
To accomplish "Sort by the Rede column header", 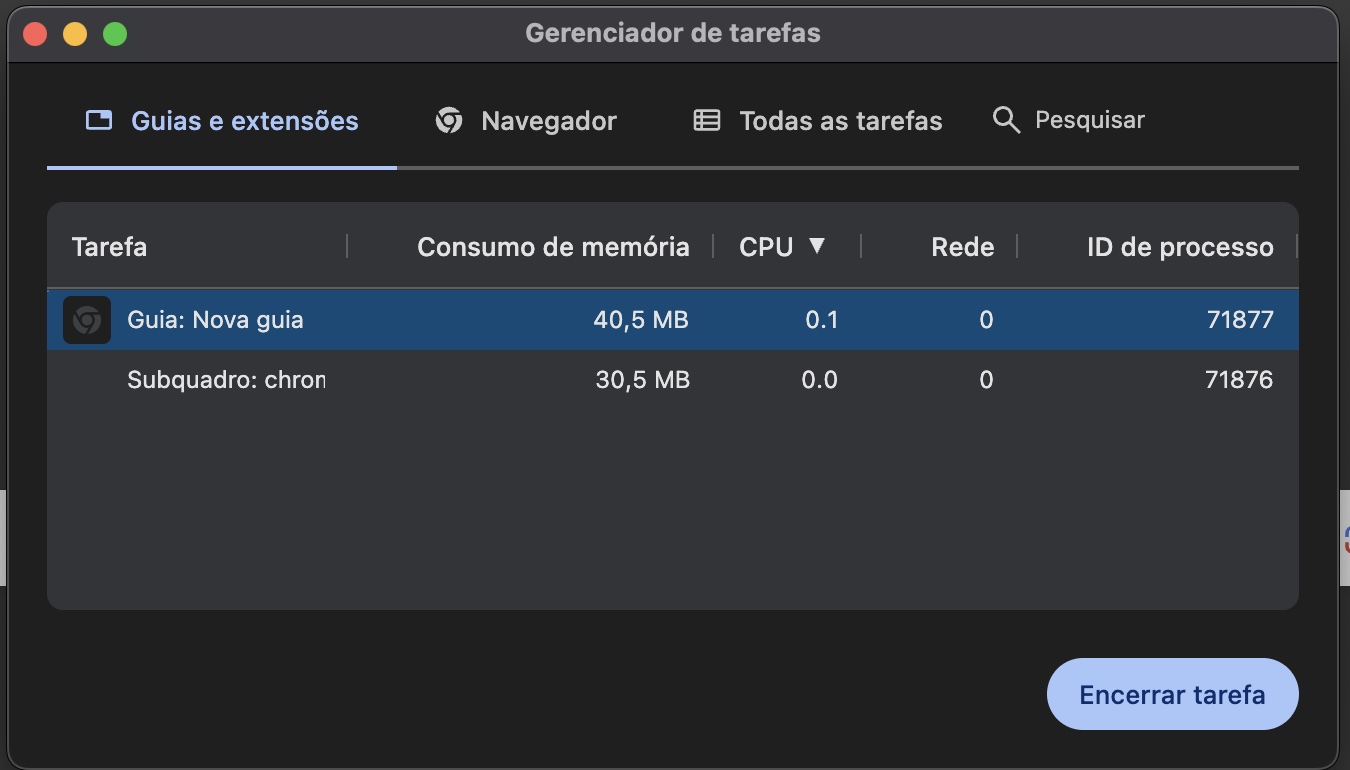I will (x=962, y=246).
